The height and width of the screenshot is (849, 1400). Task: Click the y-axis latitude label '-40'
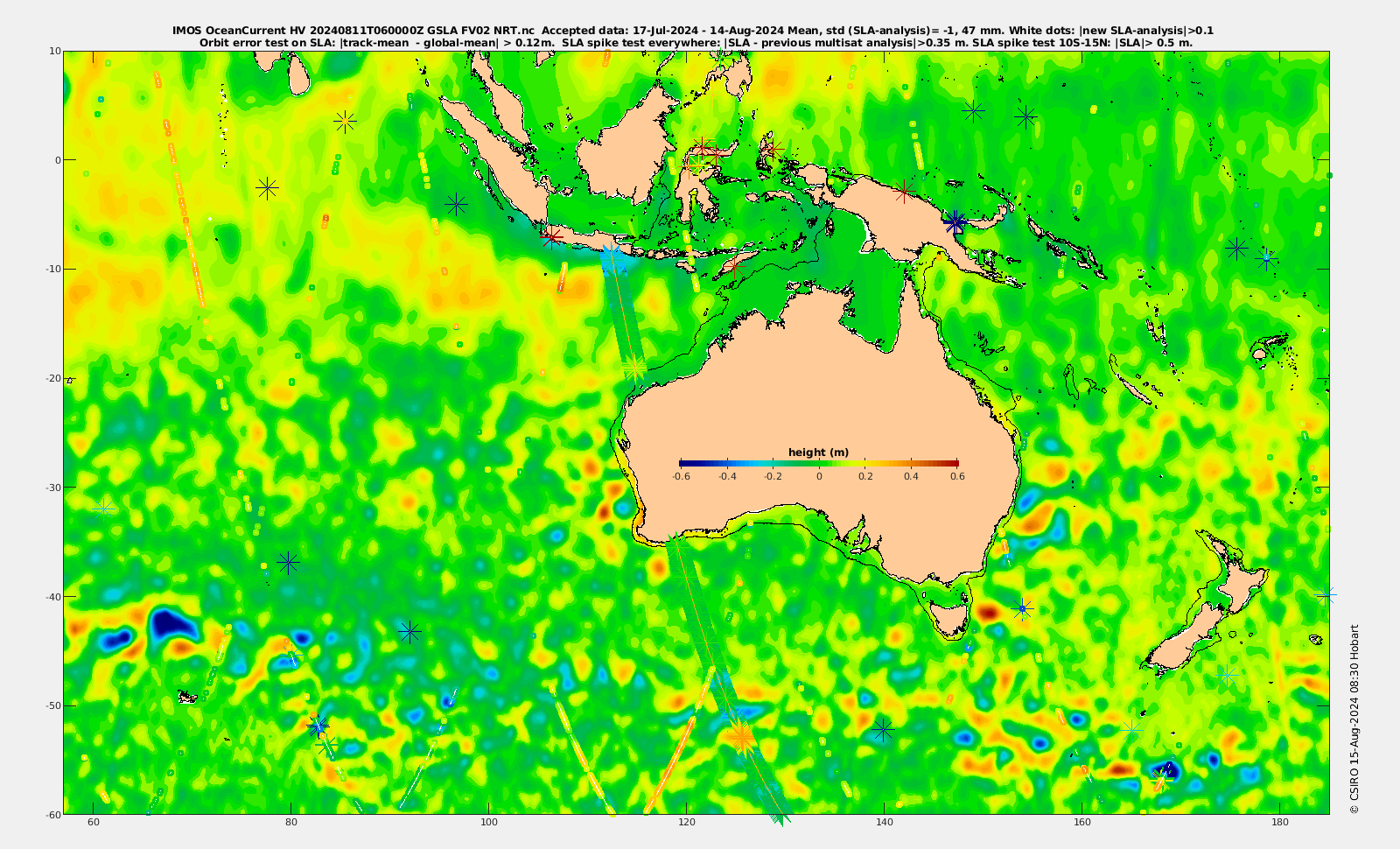pyautogui.click(x=53, y=596)
